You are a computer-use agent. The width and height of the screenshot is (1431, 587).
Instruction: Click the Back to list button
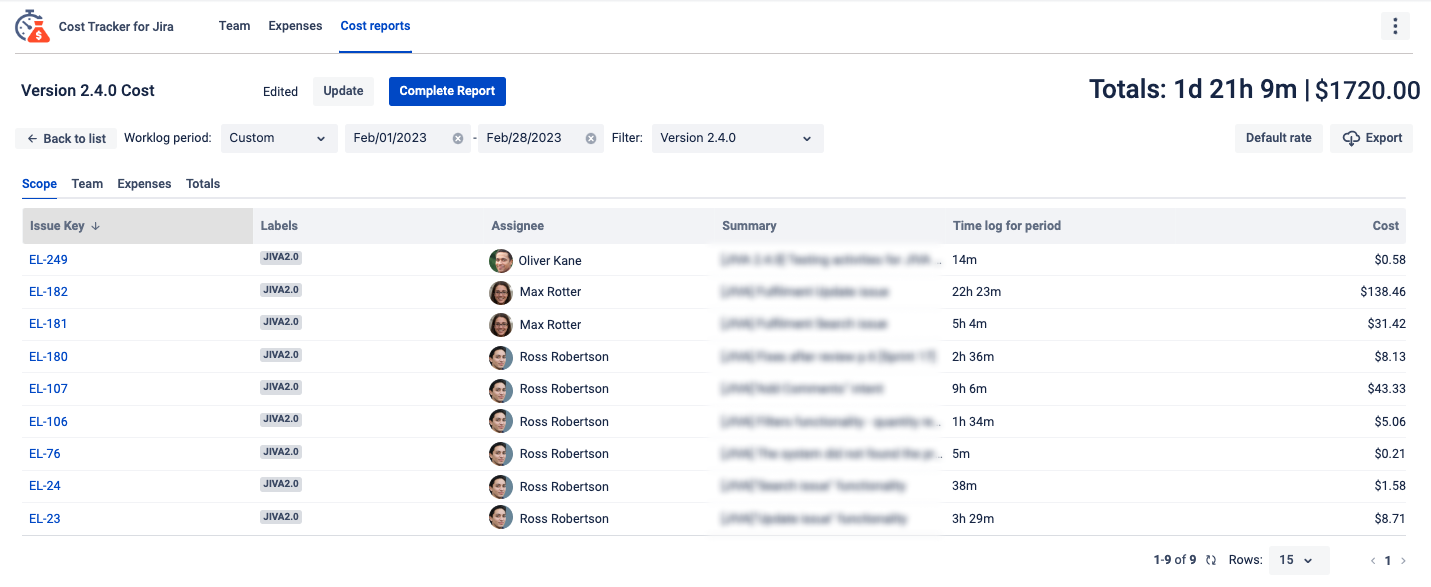[66, 139]
